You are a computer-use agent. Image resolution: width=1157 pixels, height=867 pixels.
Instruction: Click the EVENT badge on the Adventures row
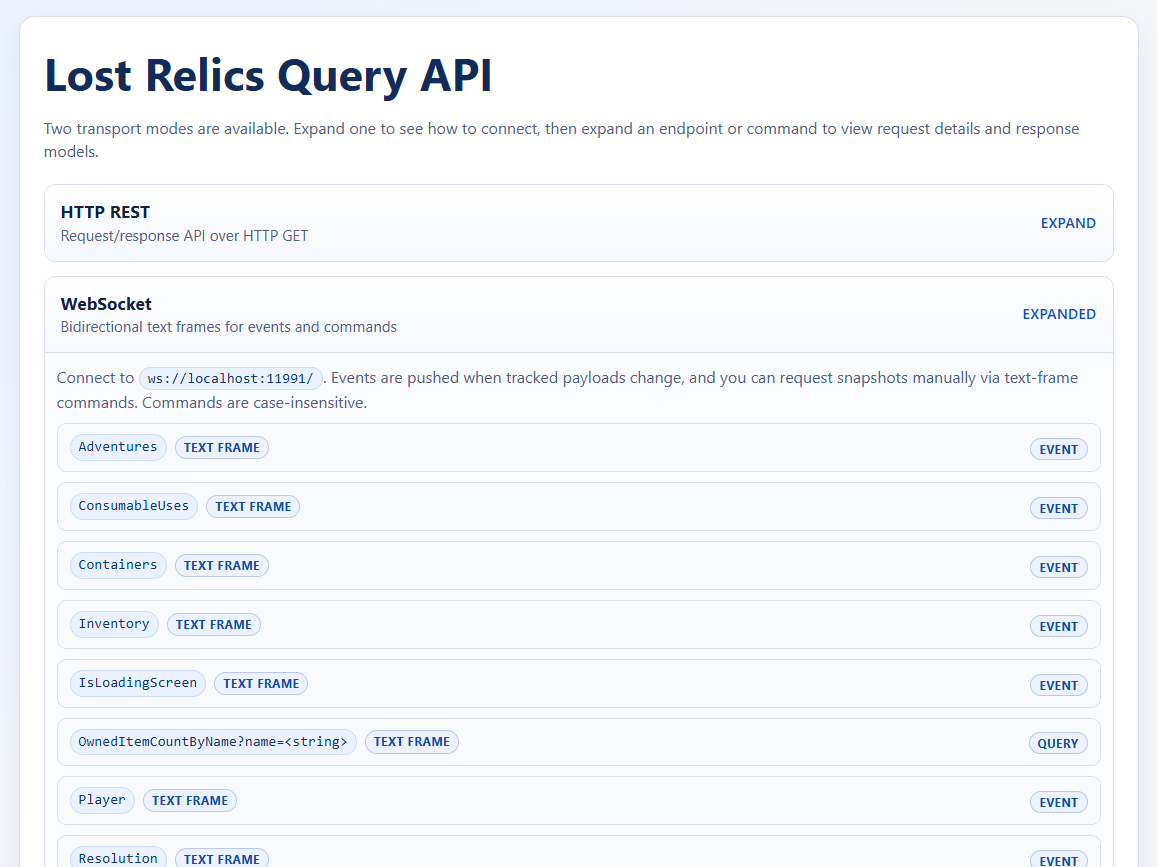click(x=1058, y=449)
